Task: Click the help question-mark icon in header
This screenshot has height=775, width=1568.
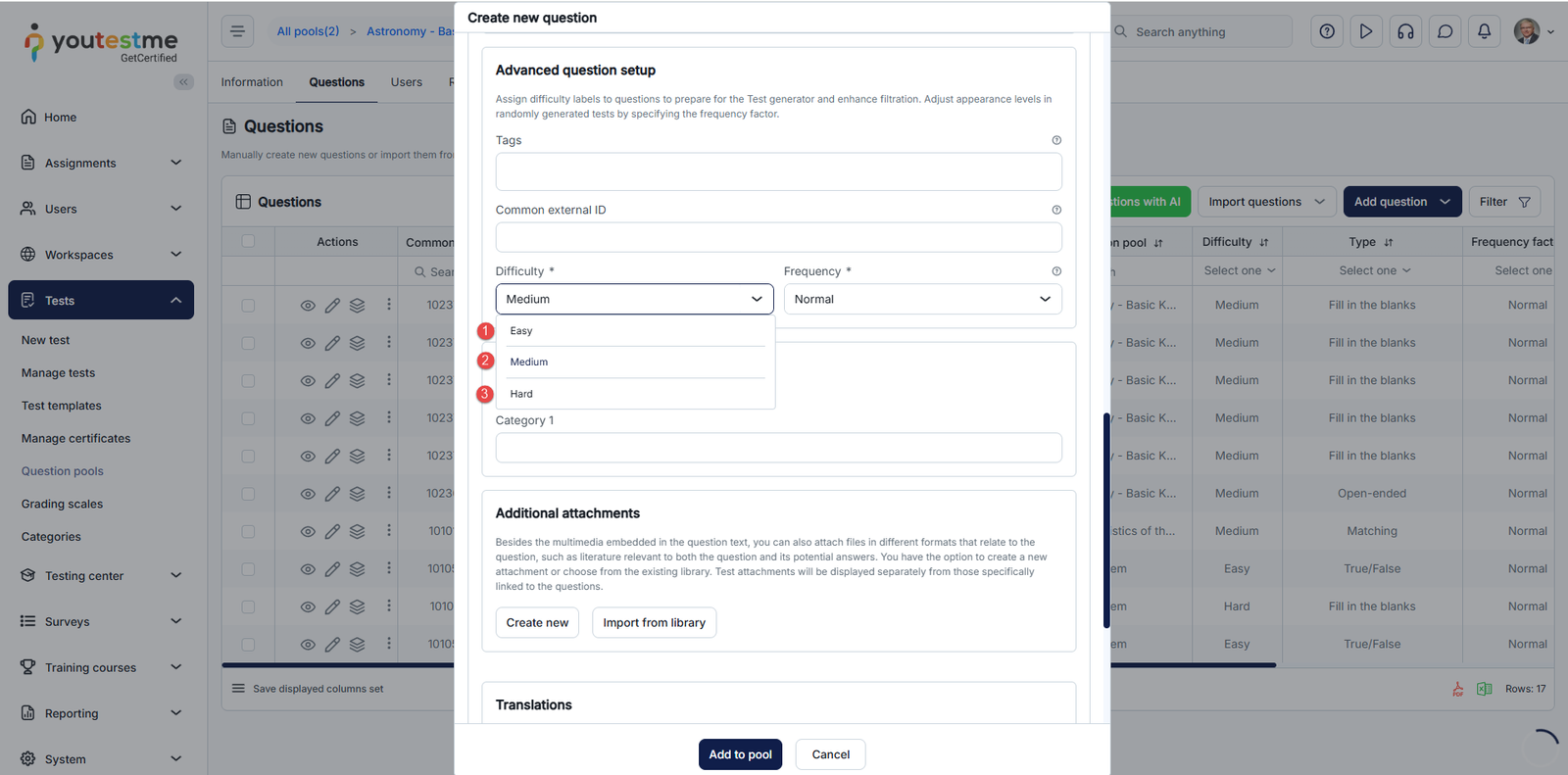Action: (1327, 31)
